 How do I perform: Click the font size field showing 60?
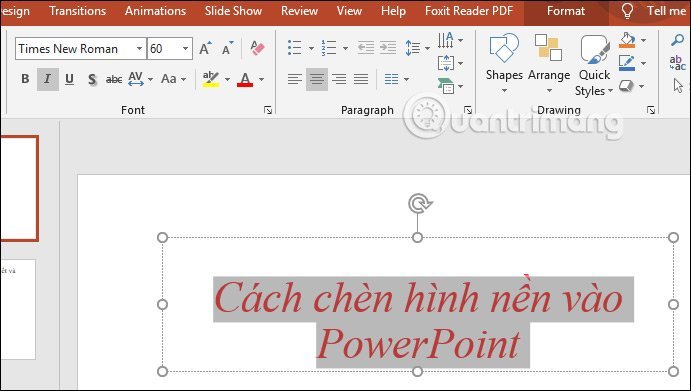click(163, 48)
